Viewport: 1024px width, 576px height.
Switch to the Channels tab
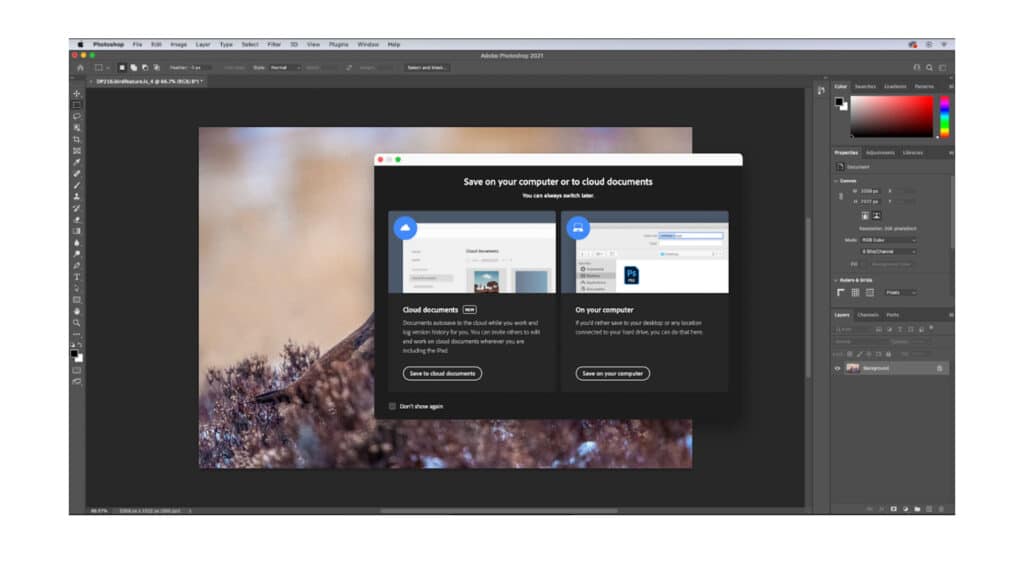pyautogui.click(x=868, y=315)
